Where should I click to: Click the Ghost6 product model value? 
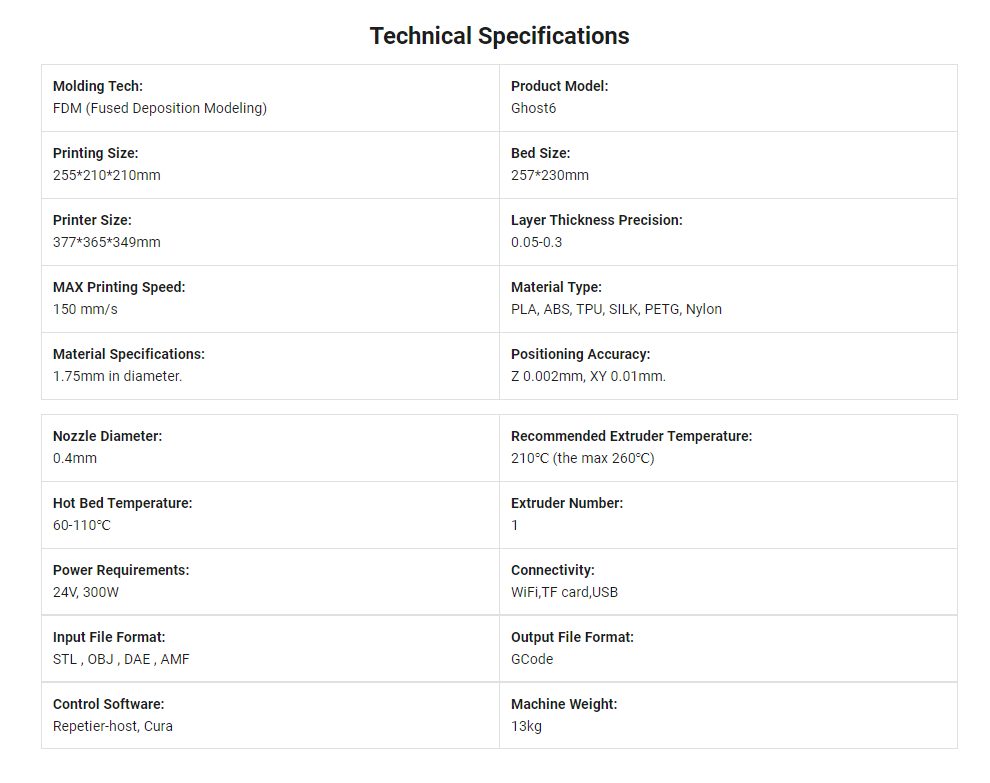[x=533, y=108]
